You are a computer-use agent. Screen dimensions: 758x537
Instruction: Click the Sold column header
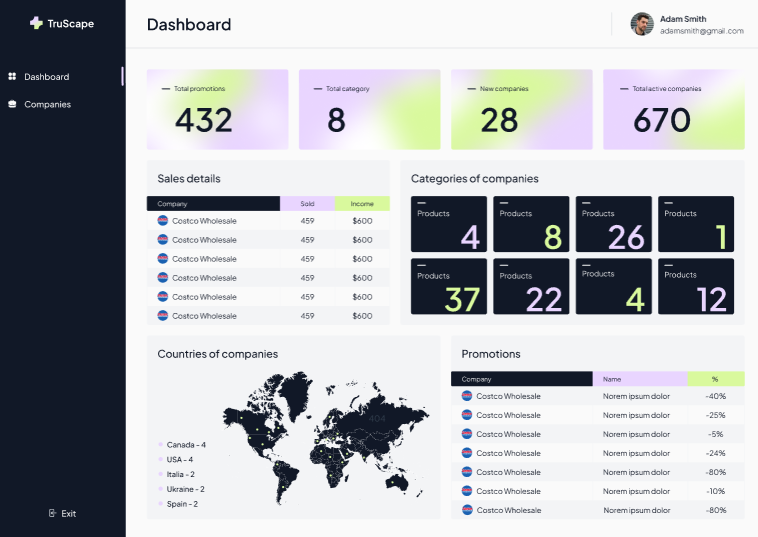coord(307,203)
